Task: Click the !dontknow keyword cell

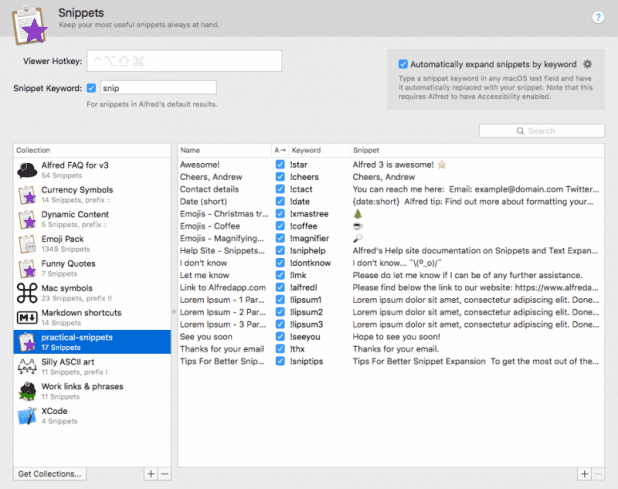Action: tap(310, 263)
